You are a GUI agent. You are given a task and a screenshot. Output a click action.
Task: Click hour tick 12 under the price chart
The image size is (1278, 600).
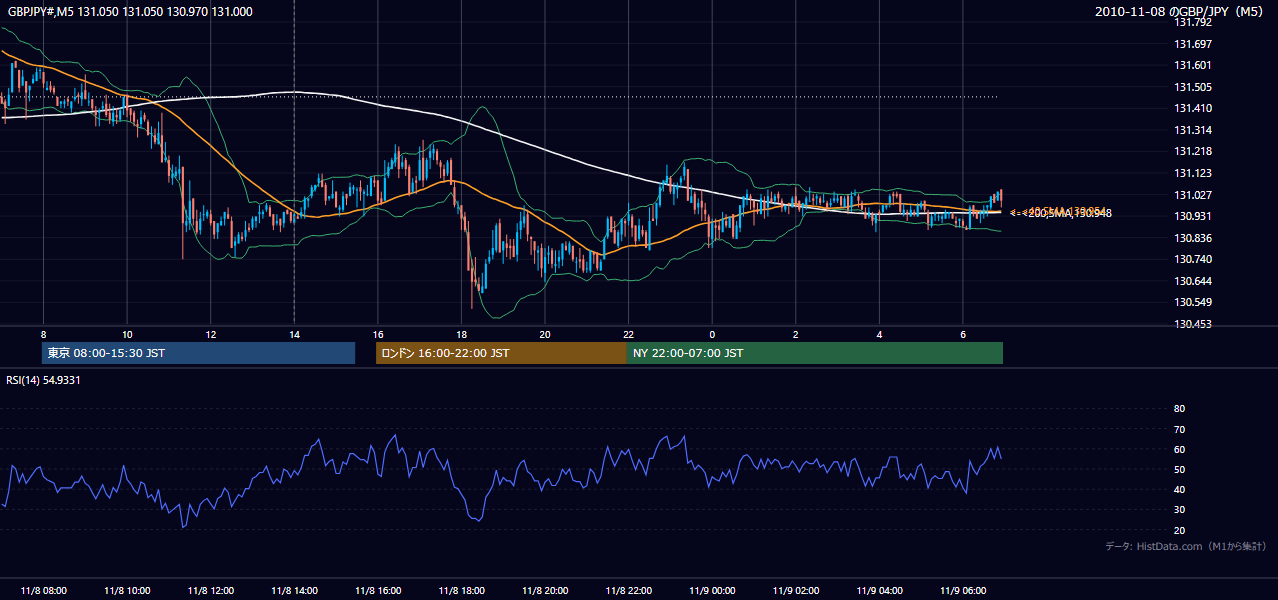coord(211,334)
